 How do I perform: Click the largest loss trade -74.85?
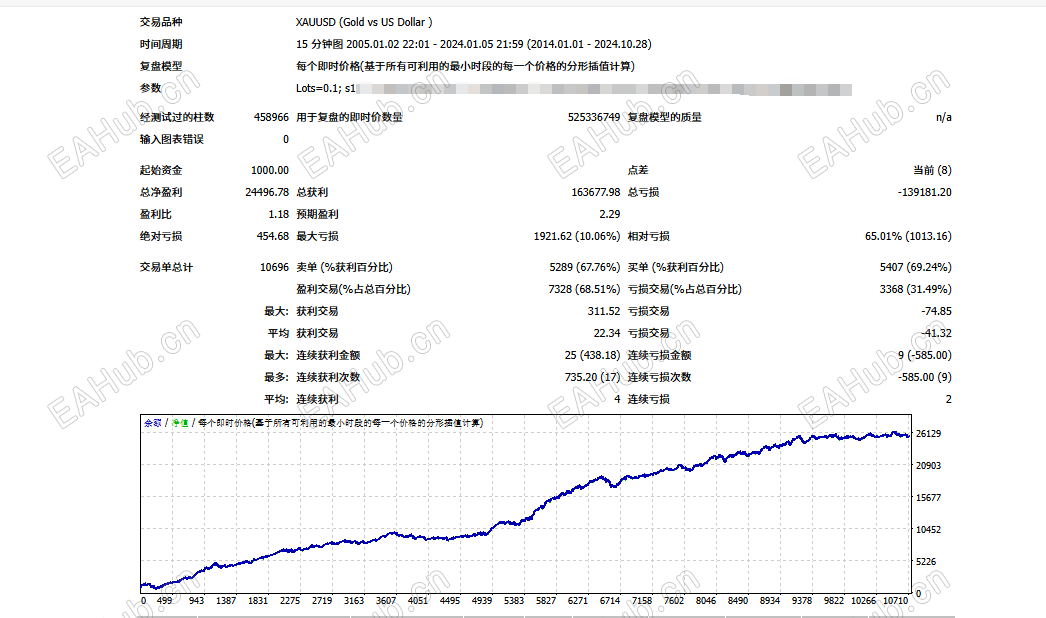tap(937, 311)
